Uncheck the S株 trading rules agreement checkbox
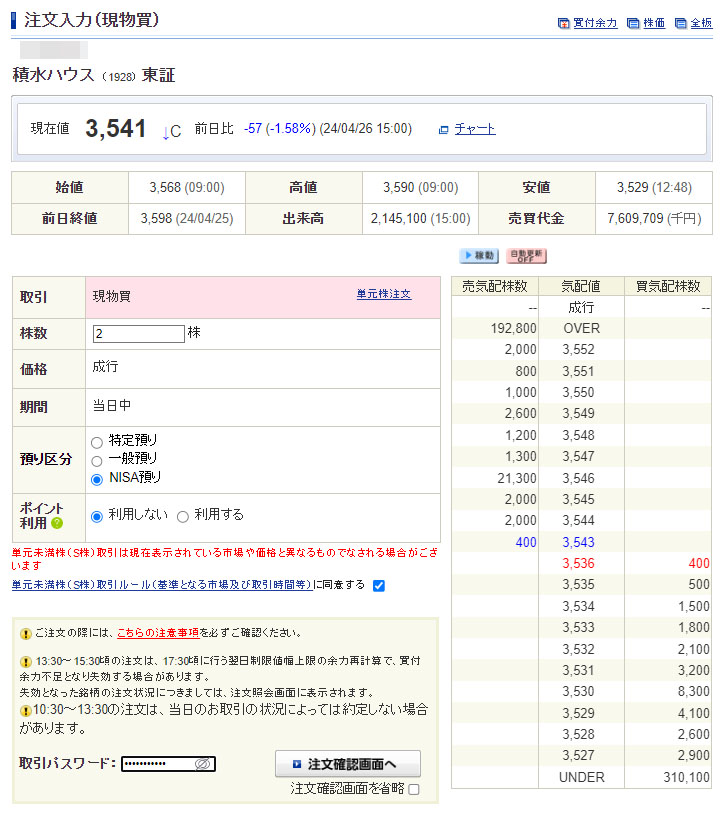725x815 pixels. click(x=378, y=585)
